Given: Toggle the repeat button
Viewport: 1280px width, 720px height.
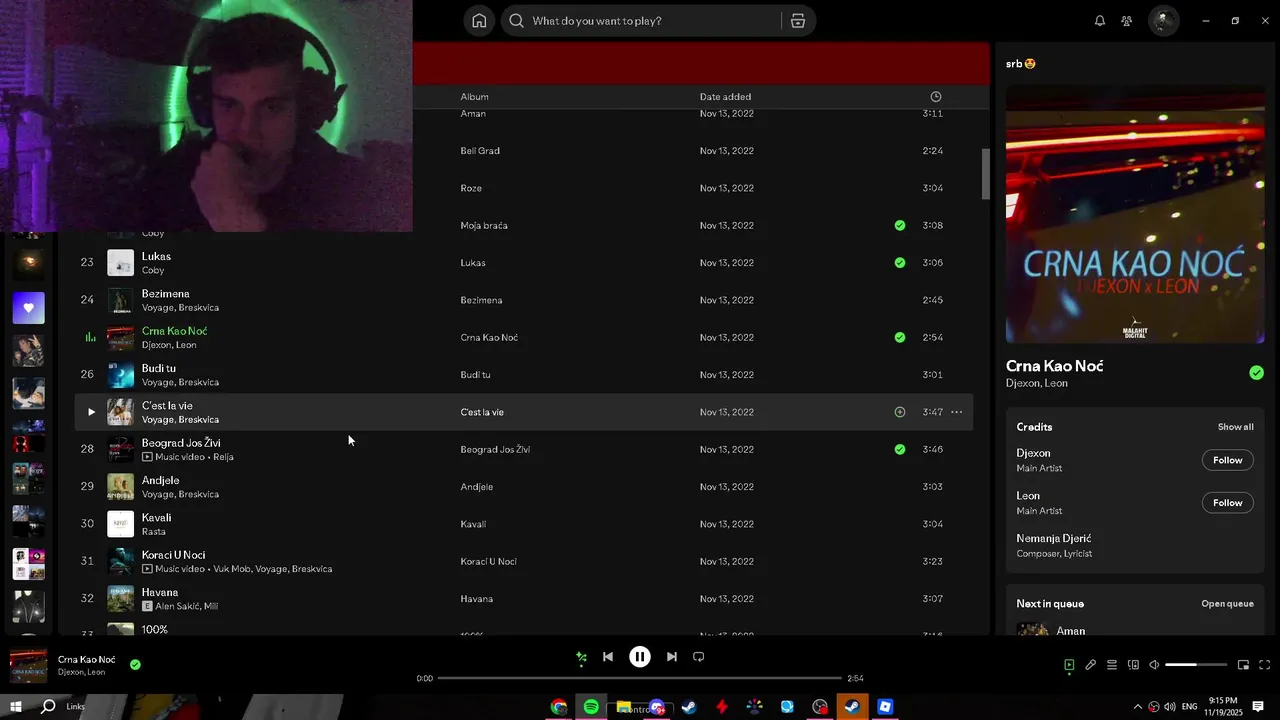Looking at the screenshot, I should point(699,657).
